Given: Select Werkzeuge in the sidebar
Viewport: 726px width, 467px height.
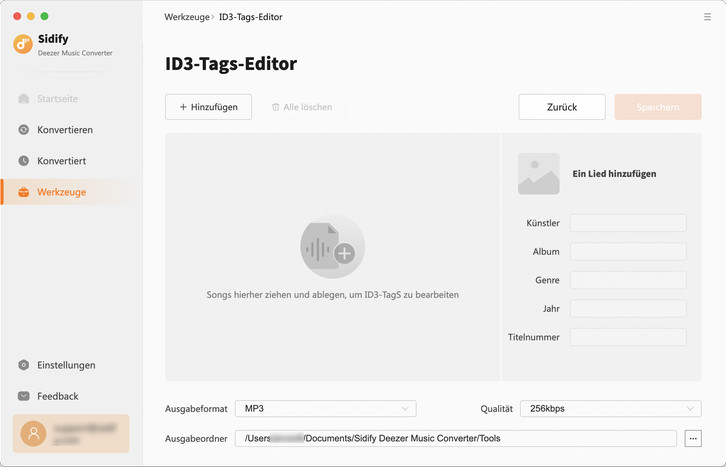Looking at the screenshot, I should [71, 192].
